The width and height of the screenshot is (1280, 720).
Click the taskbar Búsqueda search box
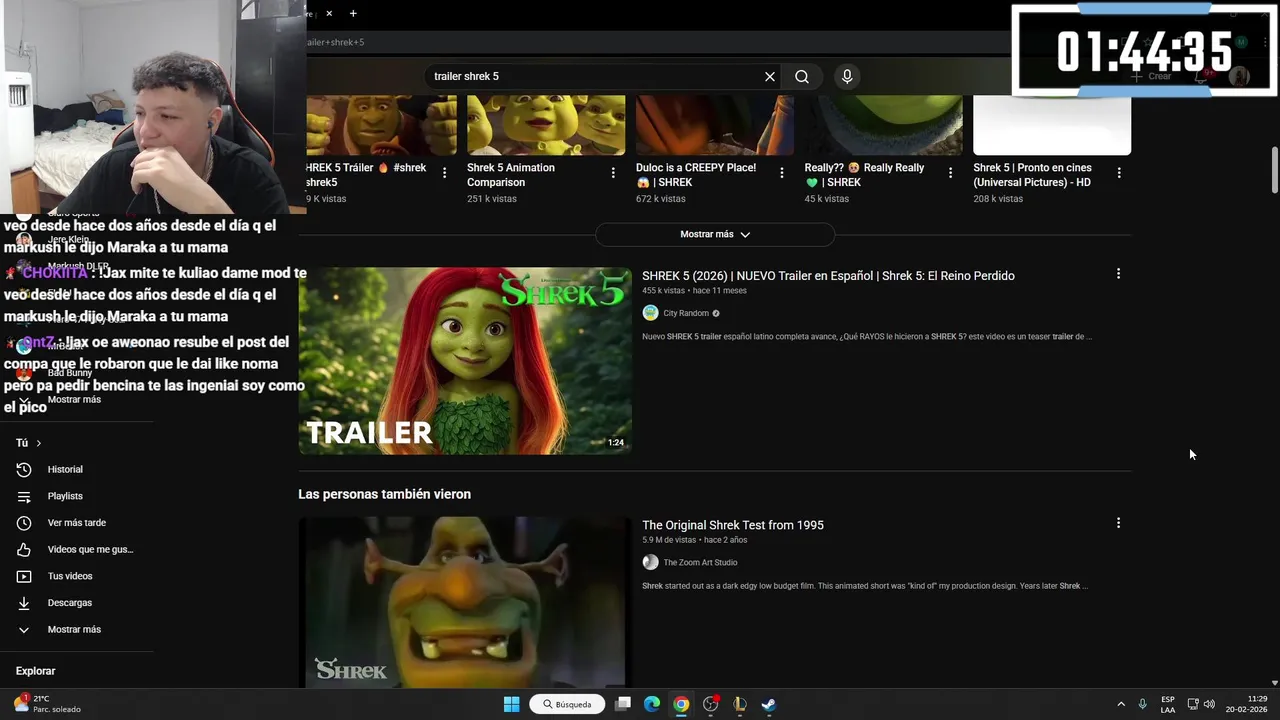(x=567, y=704)
